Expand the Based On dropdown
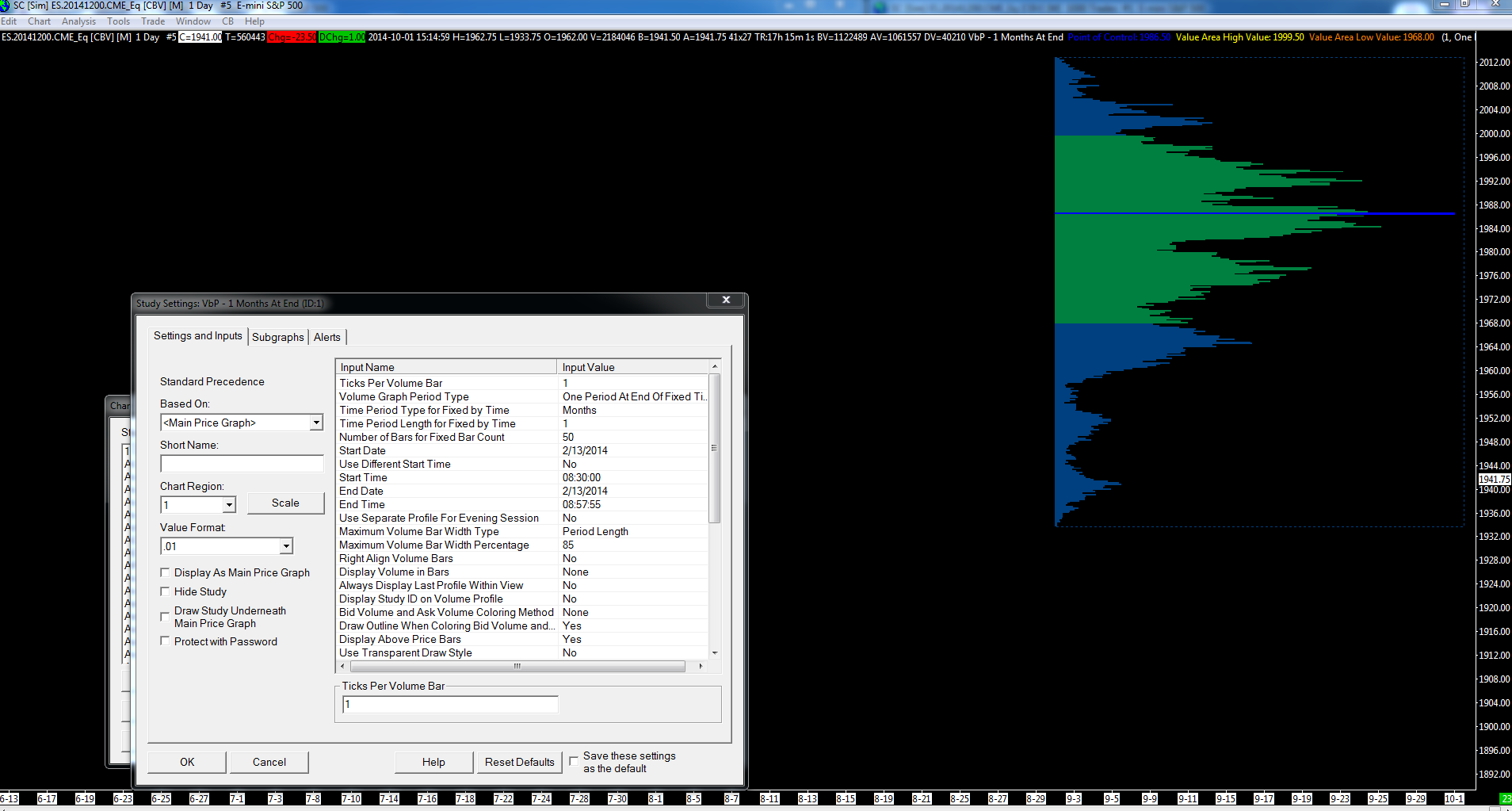Screen dimensions: 1512x811 (316, 423)
